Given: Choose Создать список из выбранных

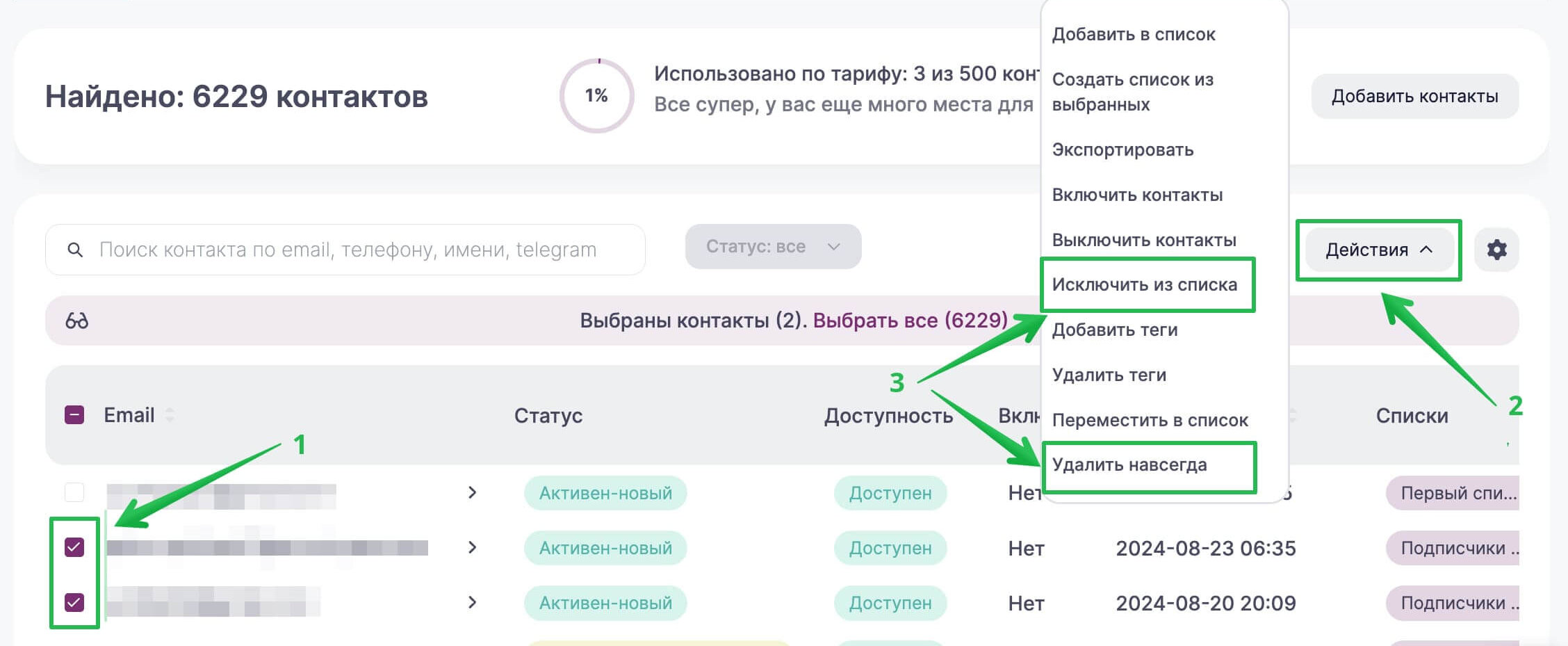Looking at the screenshot, I should 1133,92.
